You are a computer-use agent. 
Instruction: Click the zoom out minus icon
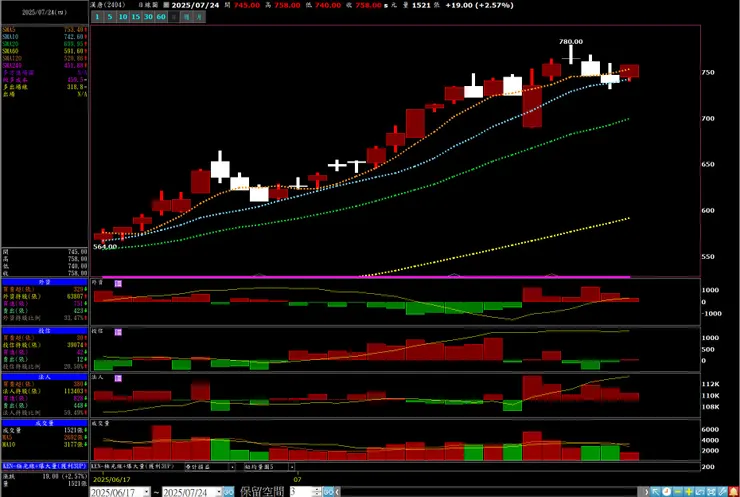(x=678, y=491)
